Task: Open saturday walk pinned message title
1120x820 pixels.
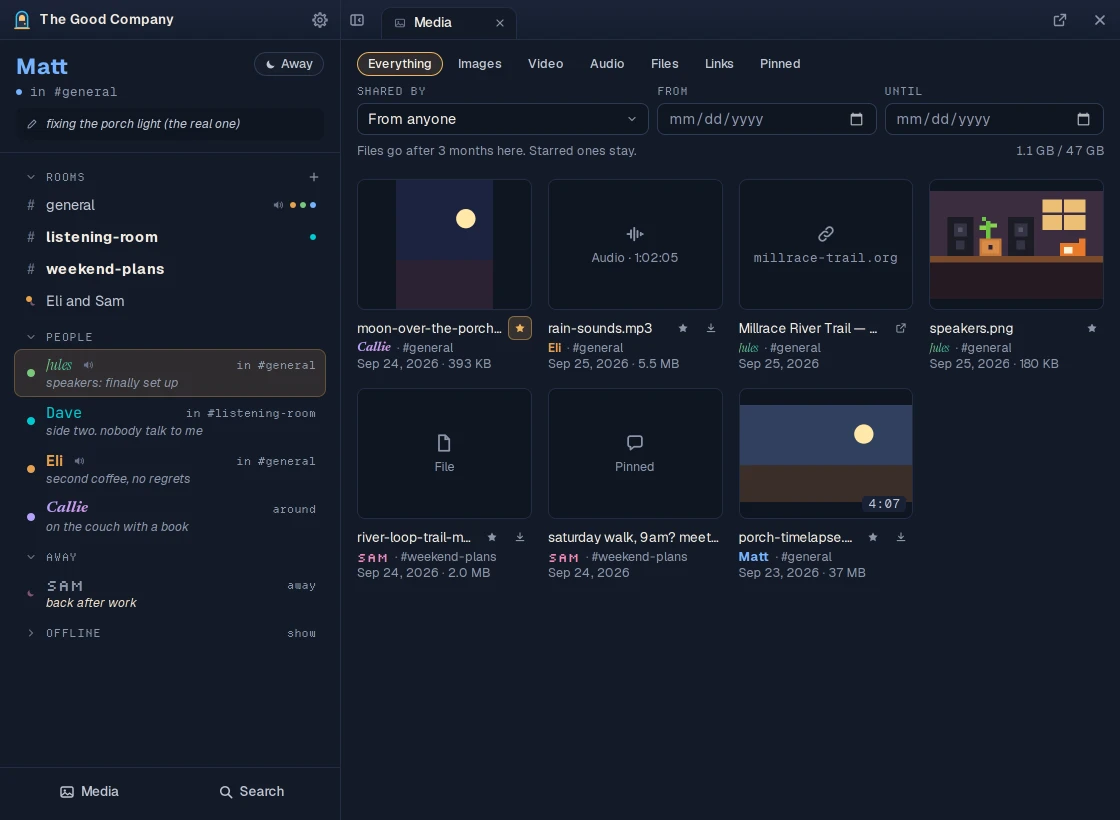Action: point(634,537)
